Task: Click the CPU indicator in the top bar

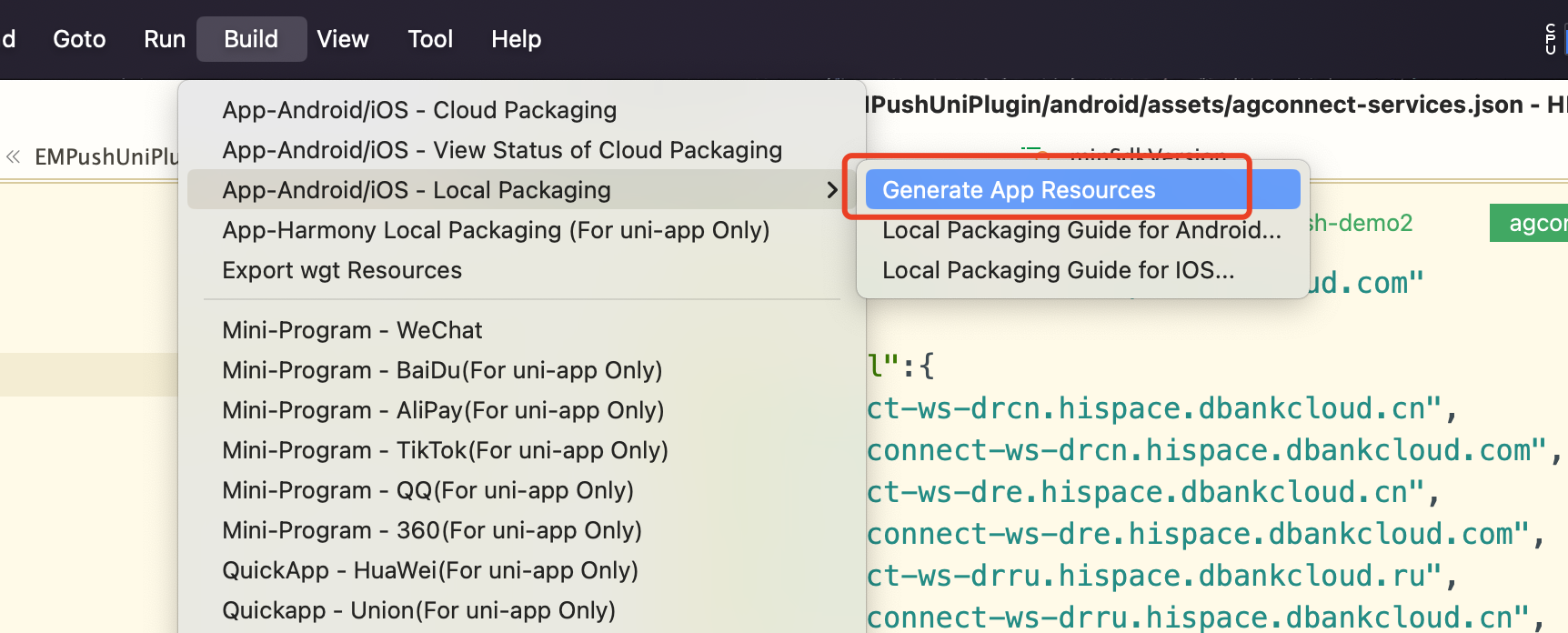Action: pyautogui.click(x=1551, y=39)
